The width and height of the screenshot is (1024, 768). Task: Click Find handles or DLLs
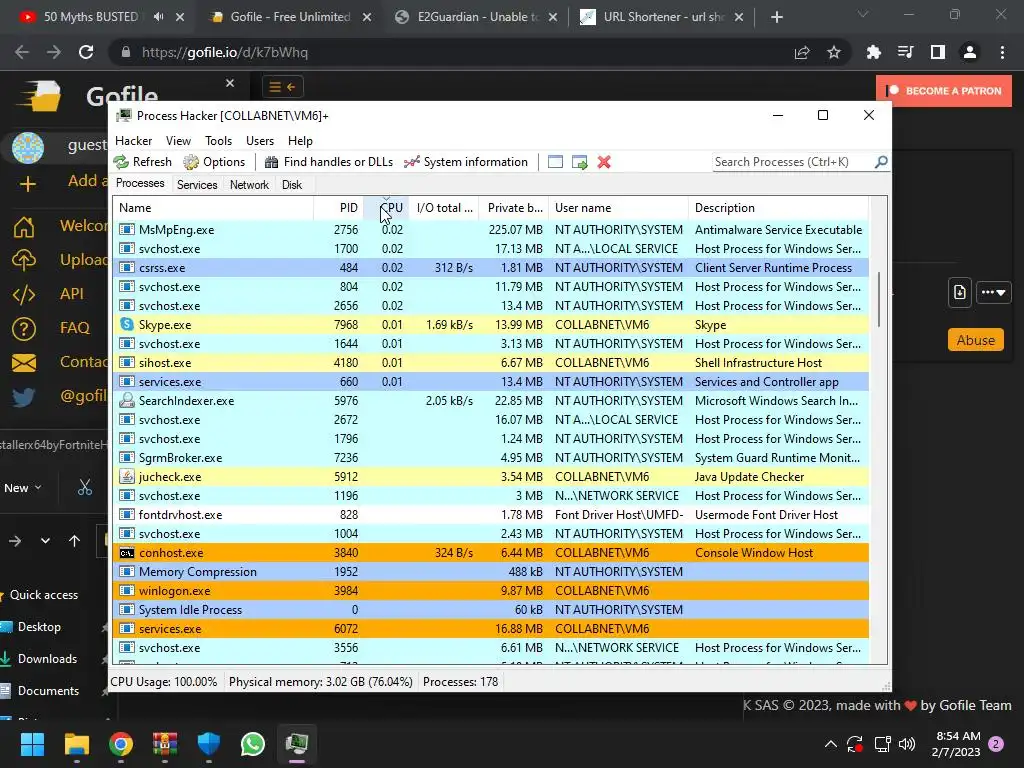pos(328,162)
